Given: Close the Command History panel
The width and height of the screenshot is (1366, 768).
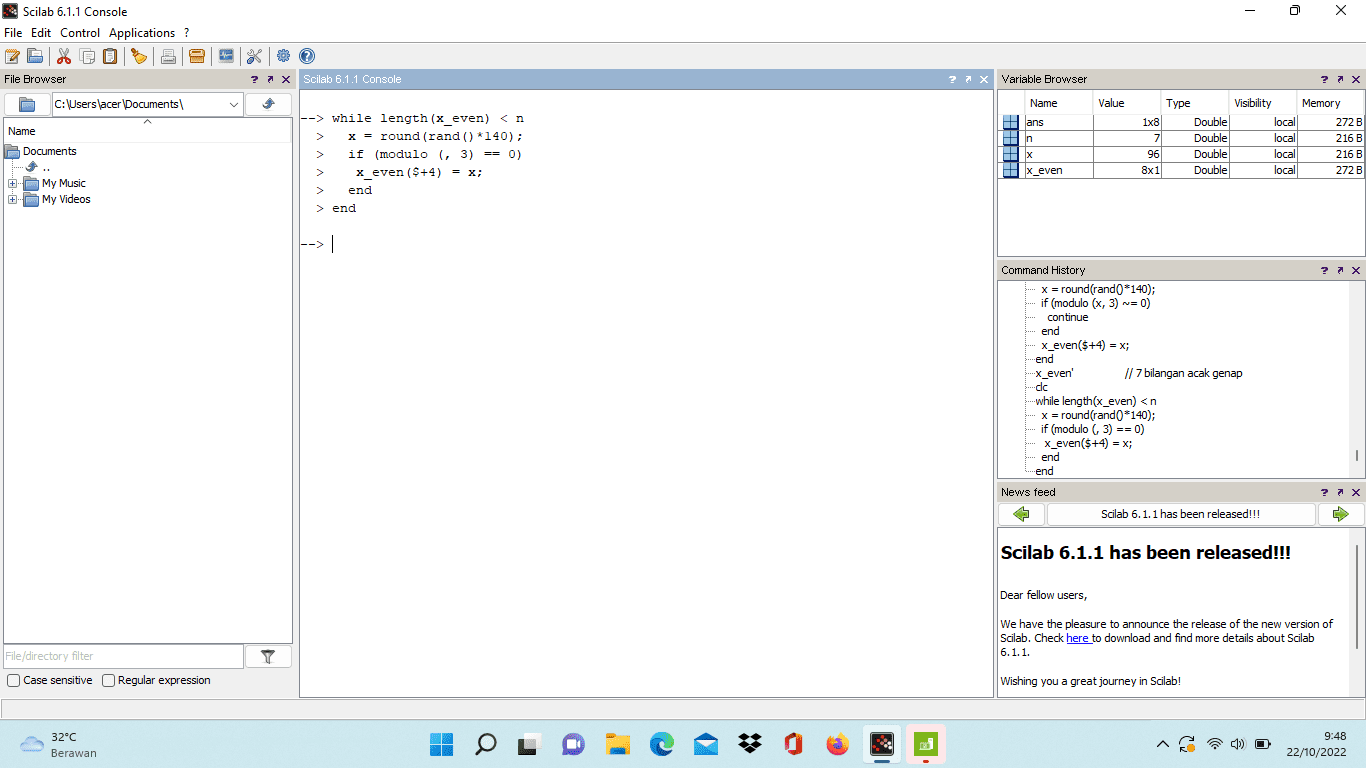Looking at the screenshot, I should point(1356,270).
